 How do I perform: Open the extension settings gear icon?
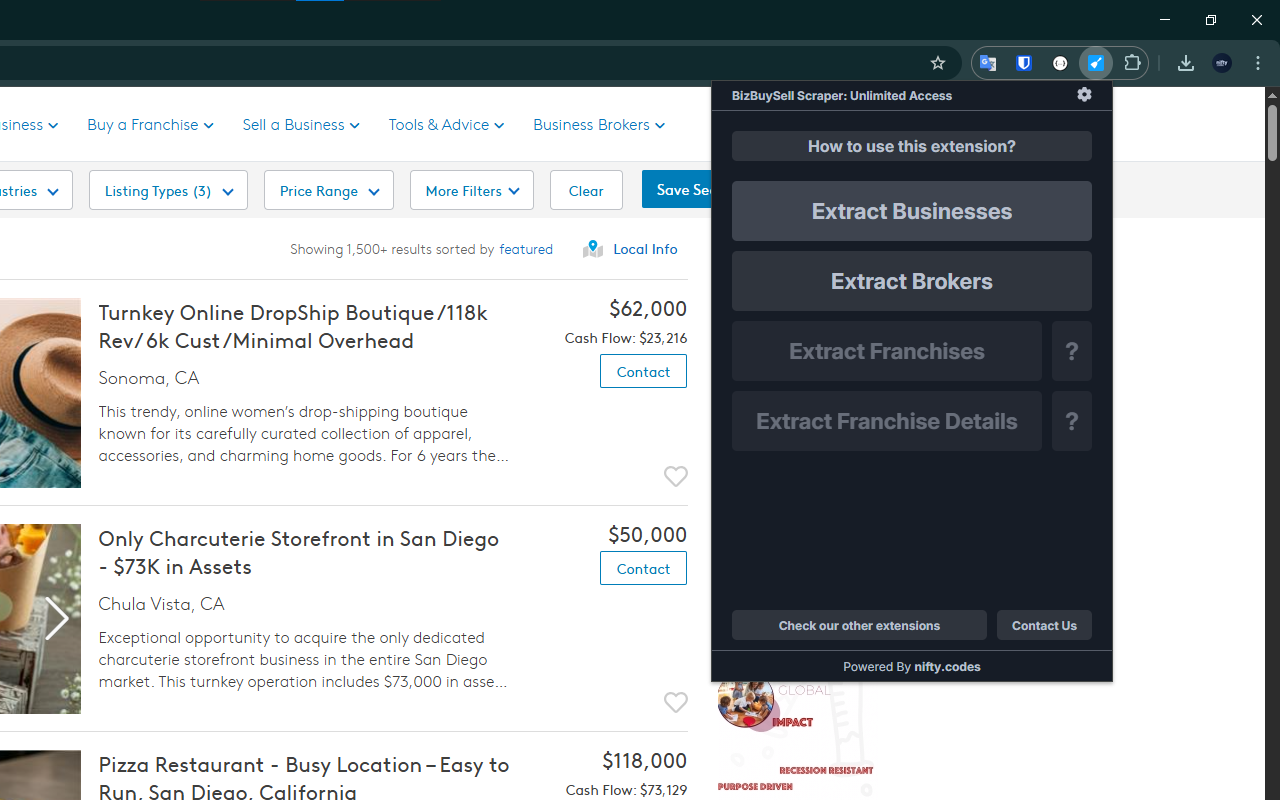(1084, 95)
